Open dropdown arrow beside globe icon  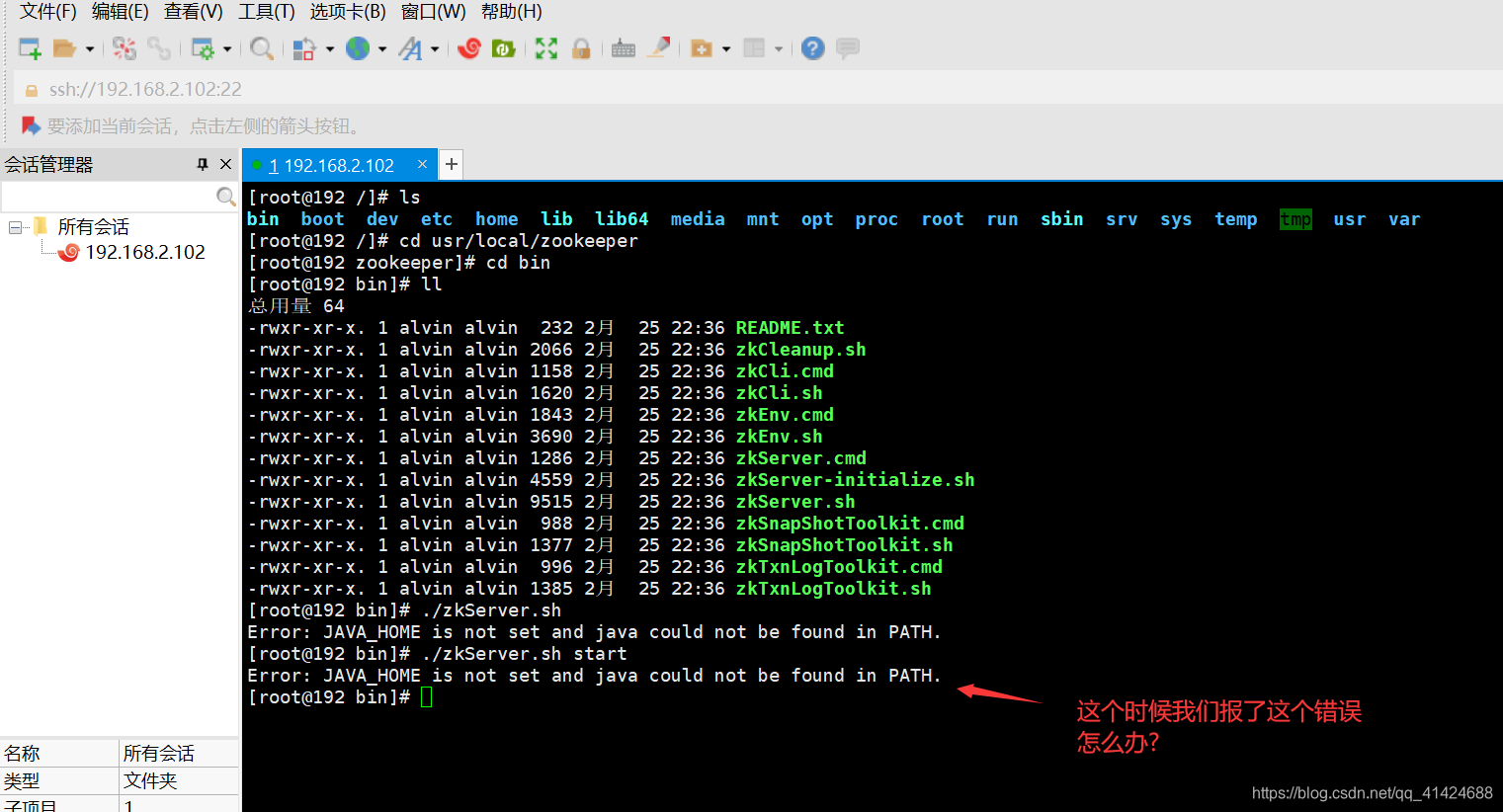click(x=382, y=48)
